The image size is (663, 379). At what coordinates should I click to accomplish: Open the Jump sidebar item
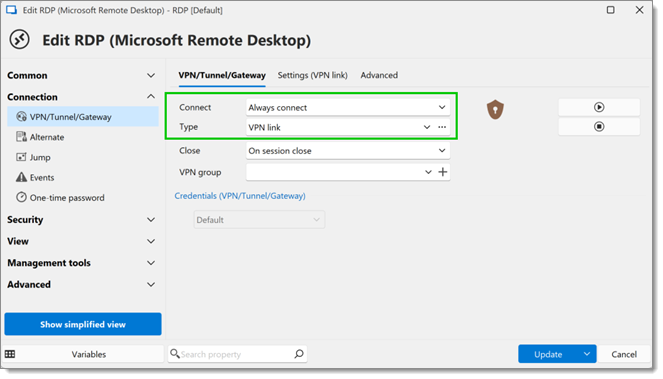tap(83, 157)
